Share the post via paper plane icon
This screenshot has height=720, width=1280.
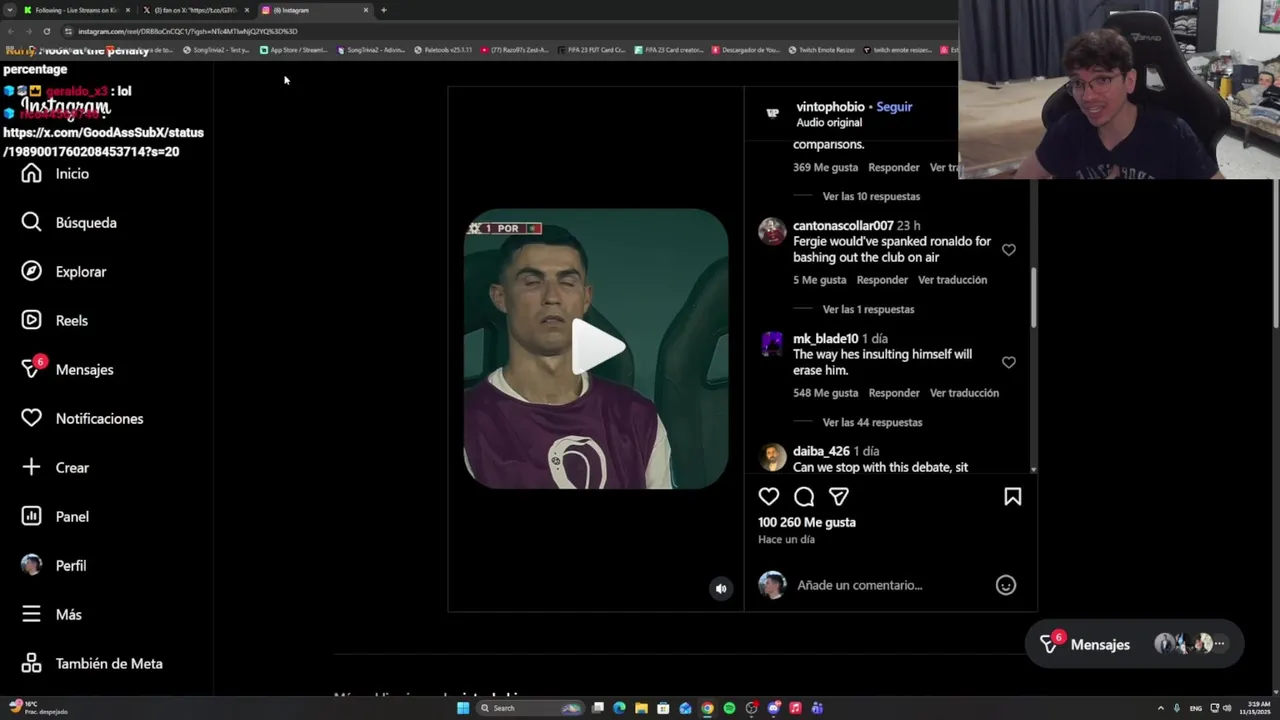pos(839,497)
